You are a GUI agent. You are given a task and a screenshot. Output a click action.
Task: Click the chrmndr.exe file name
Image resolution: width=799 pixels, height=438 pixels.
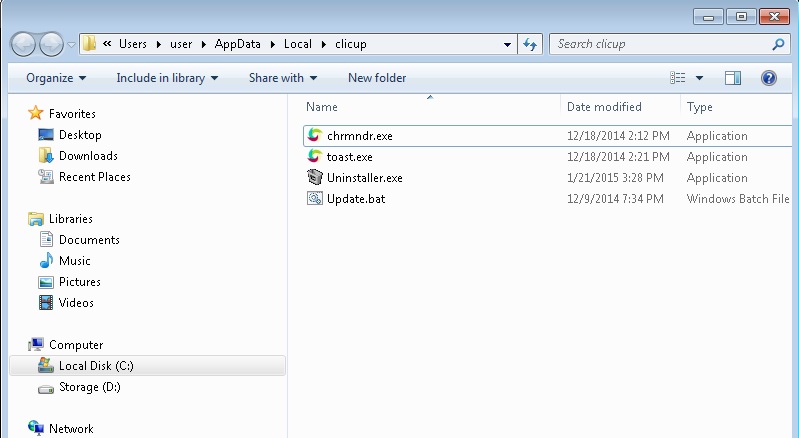pyautogui.click(x=360, y=136)
